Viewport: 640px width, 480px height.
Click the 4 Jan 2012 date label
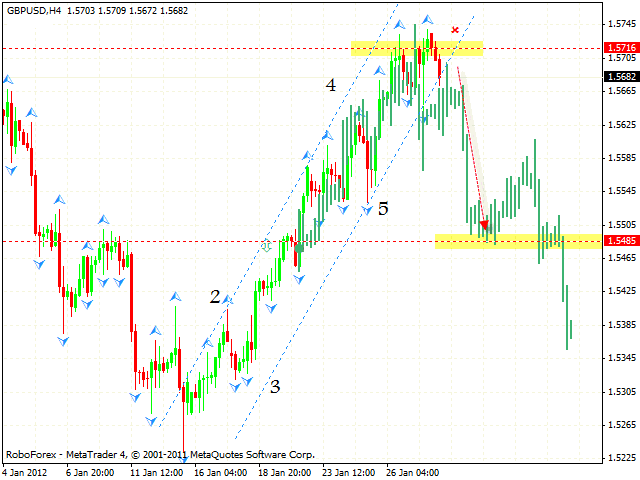click(27, 470)
